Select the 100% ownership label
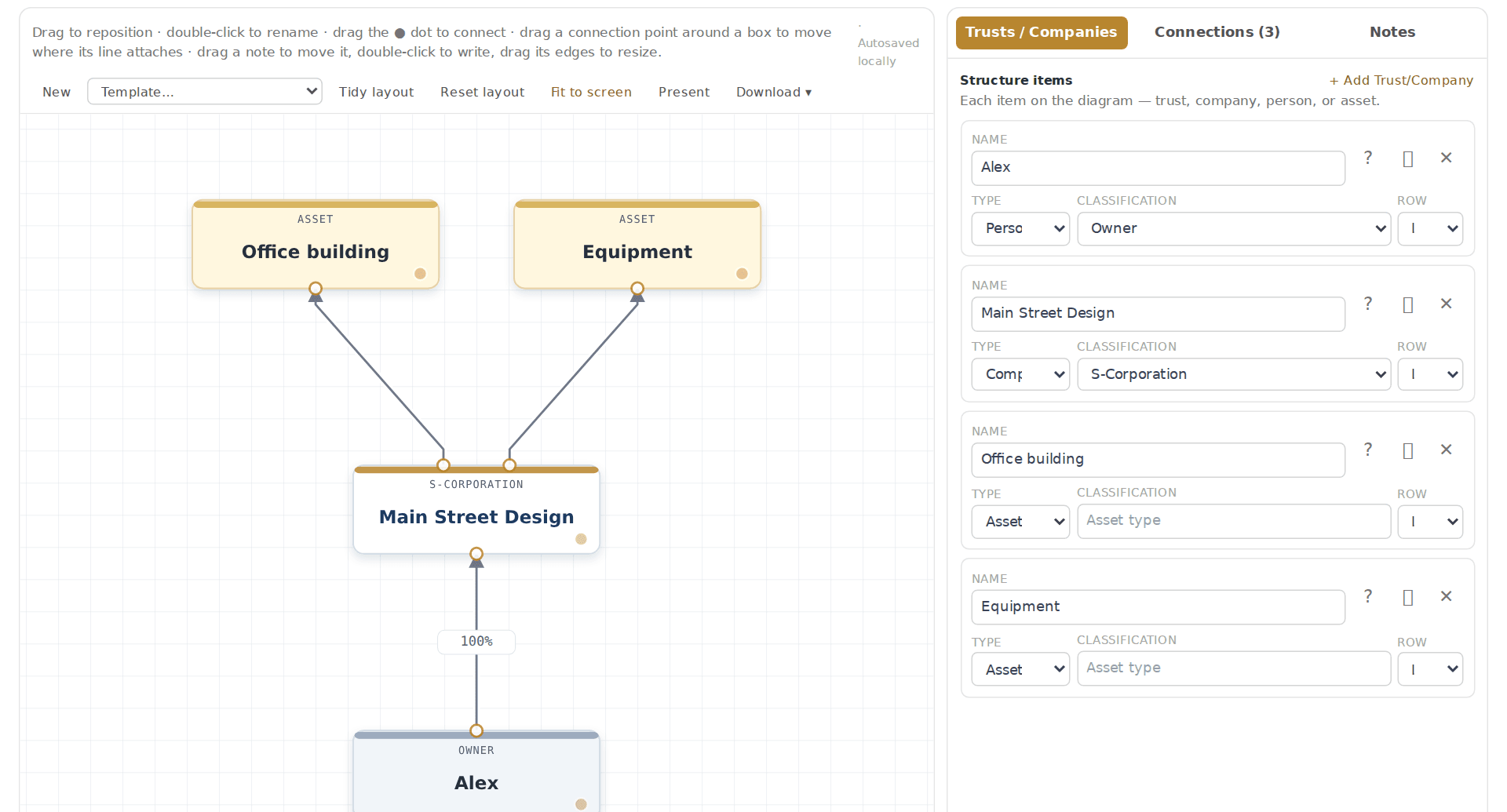This screenshot has width=1507, height=812. pyautogui.click(x=476, y=642)
